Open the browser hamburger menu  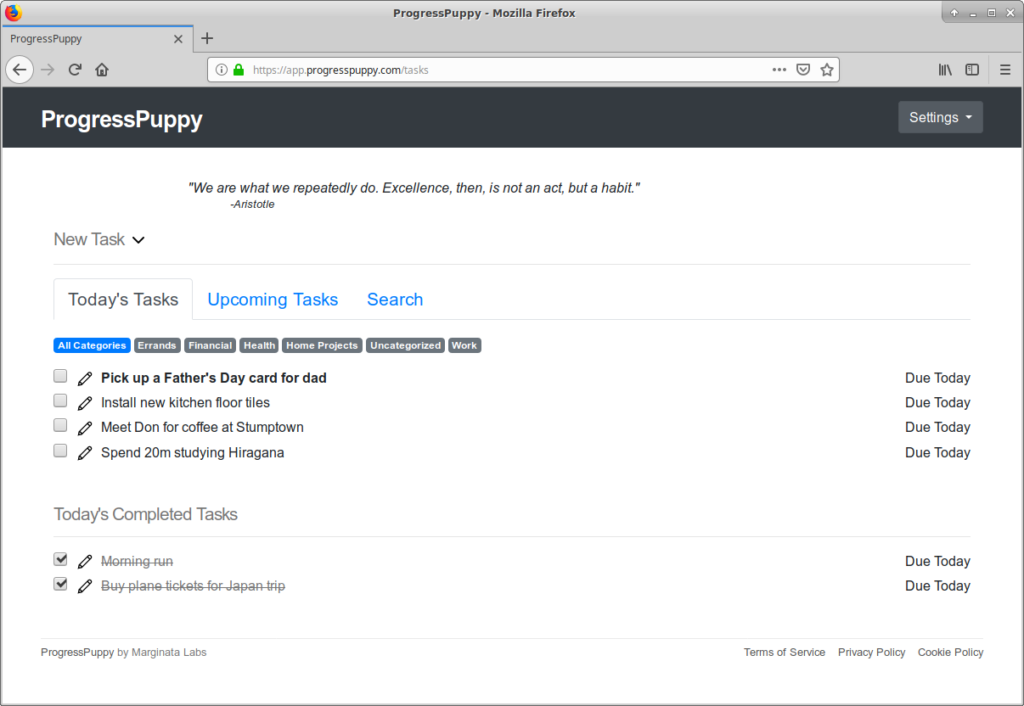pyautogui.click(x=1004, y=69)
